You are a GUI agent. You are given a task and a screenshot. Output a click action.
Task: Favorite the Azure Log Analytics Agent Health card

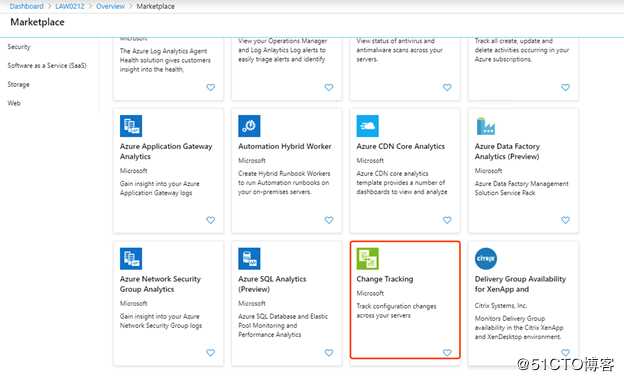(x=211, y=87)
